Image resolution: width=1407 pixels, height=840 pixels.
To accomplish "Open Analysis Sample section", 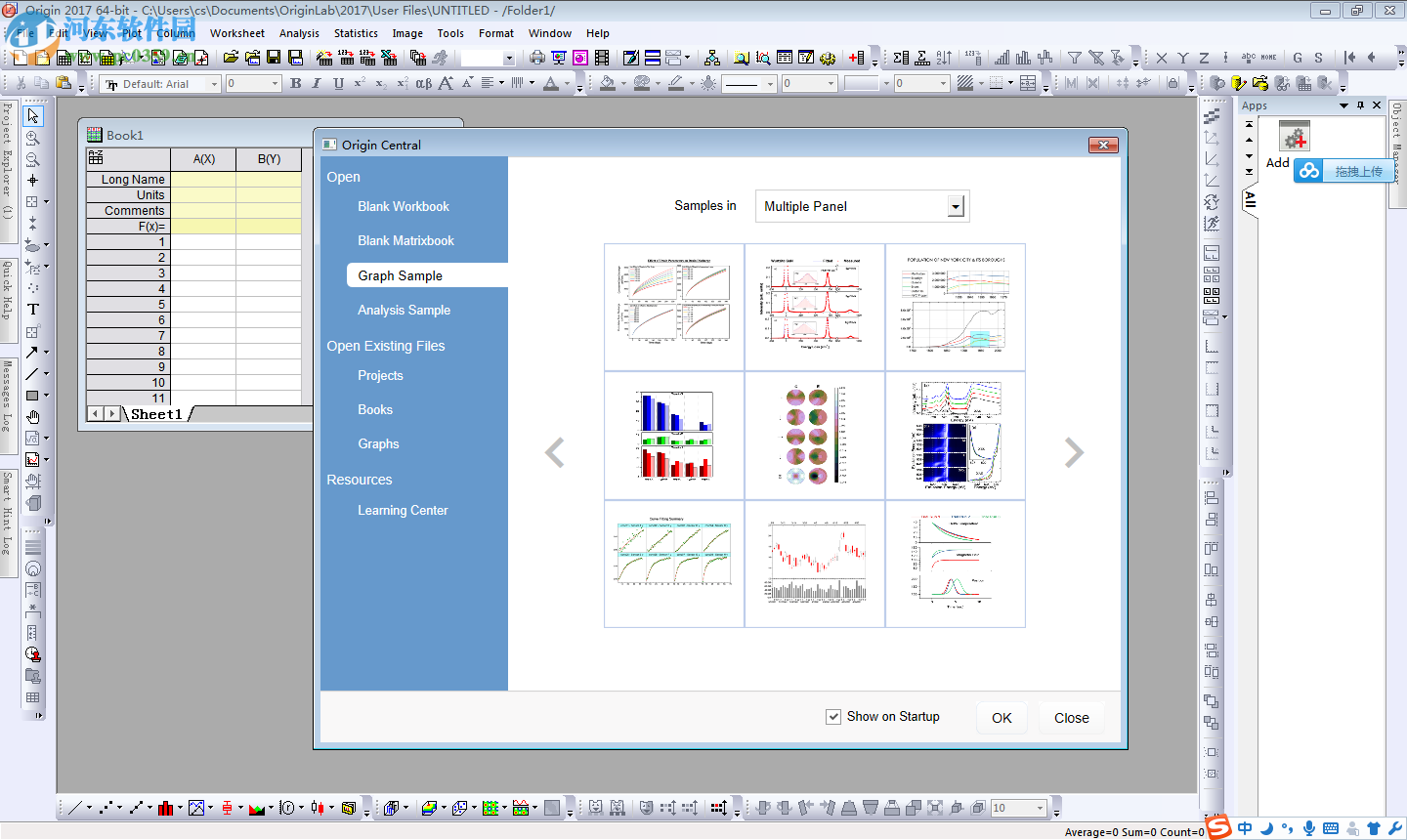I will 404,310.
